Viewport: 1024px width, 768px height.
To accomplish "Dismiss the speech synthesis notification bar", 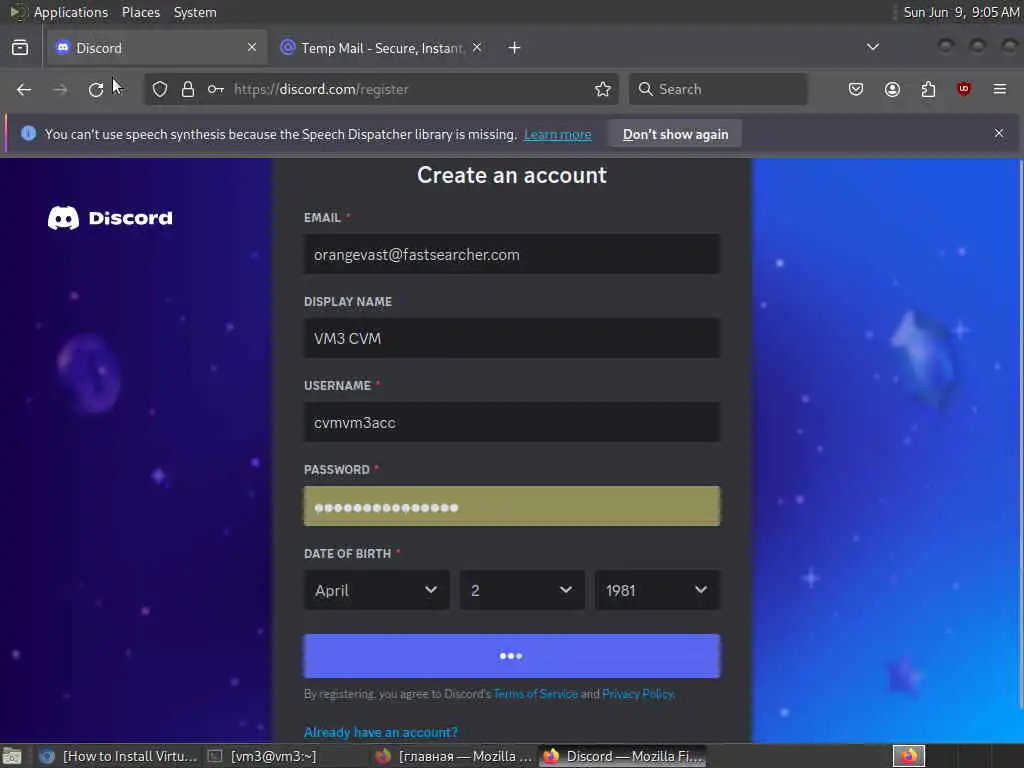I will (x=999, y=133).
